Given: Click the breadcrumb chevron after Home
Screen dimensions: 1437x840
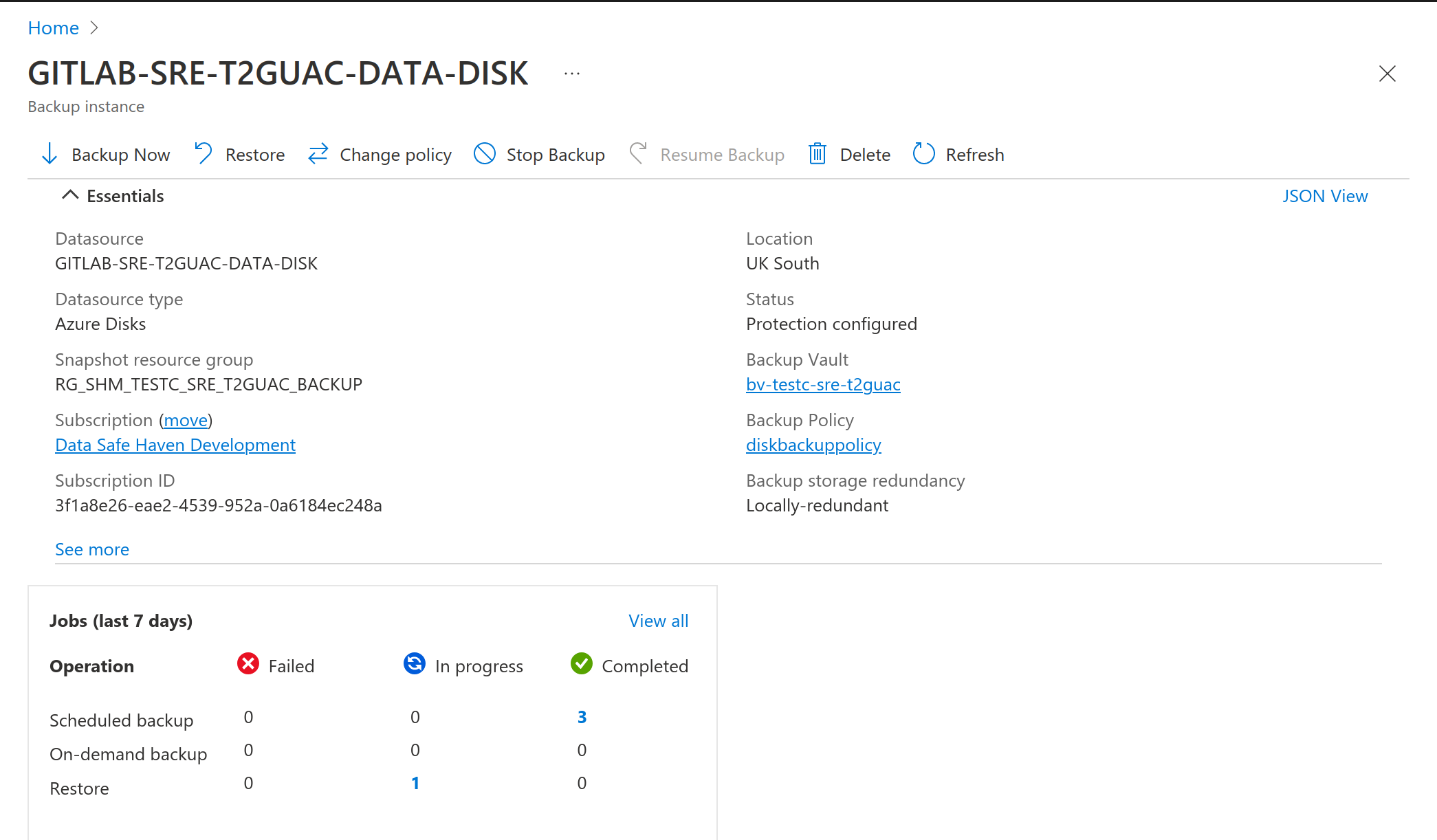Looking at the screenshot, I should 95,27.
